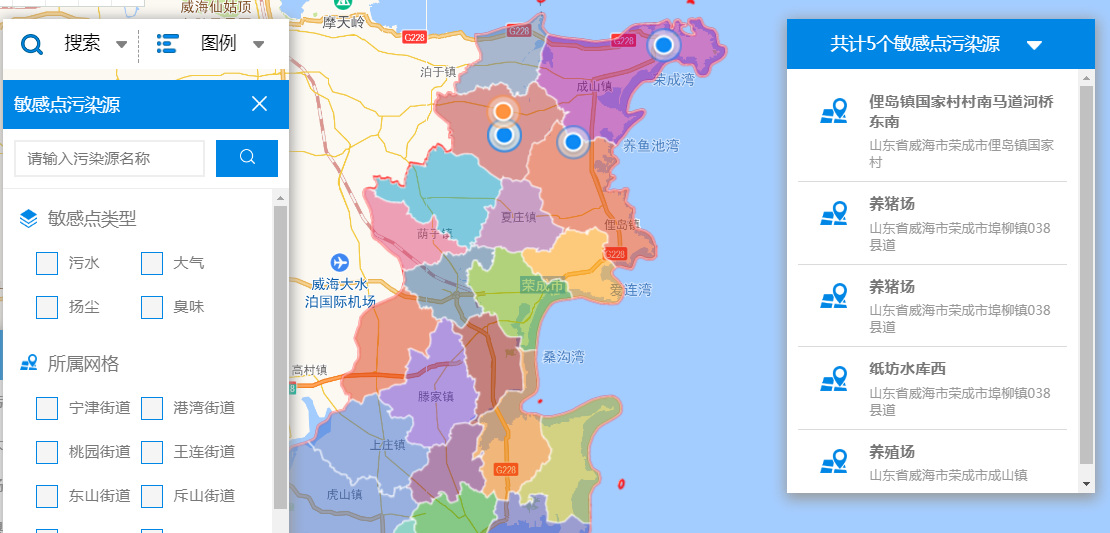1110x533 pixels.
Task: Check the 斥山街道 checkbox
Action: (x=152, y=496)
